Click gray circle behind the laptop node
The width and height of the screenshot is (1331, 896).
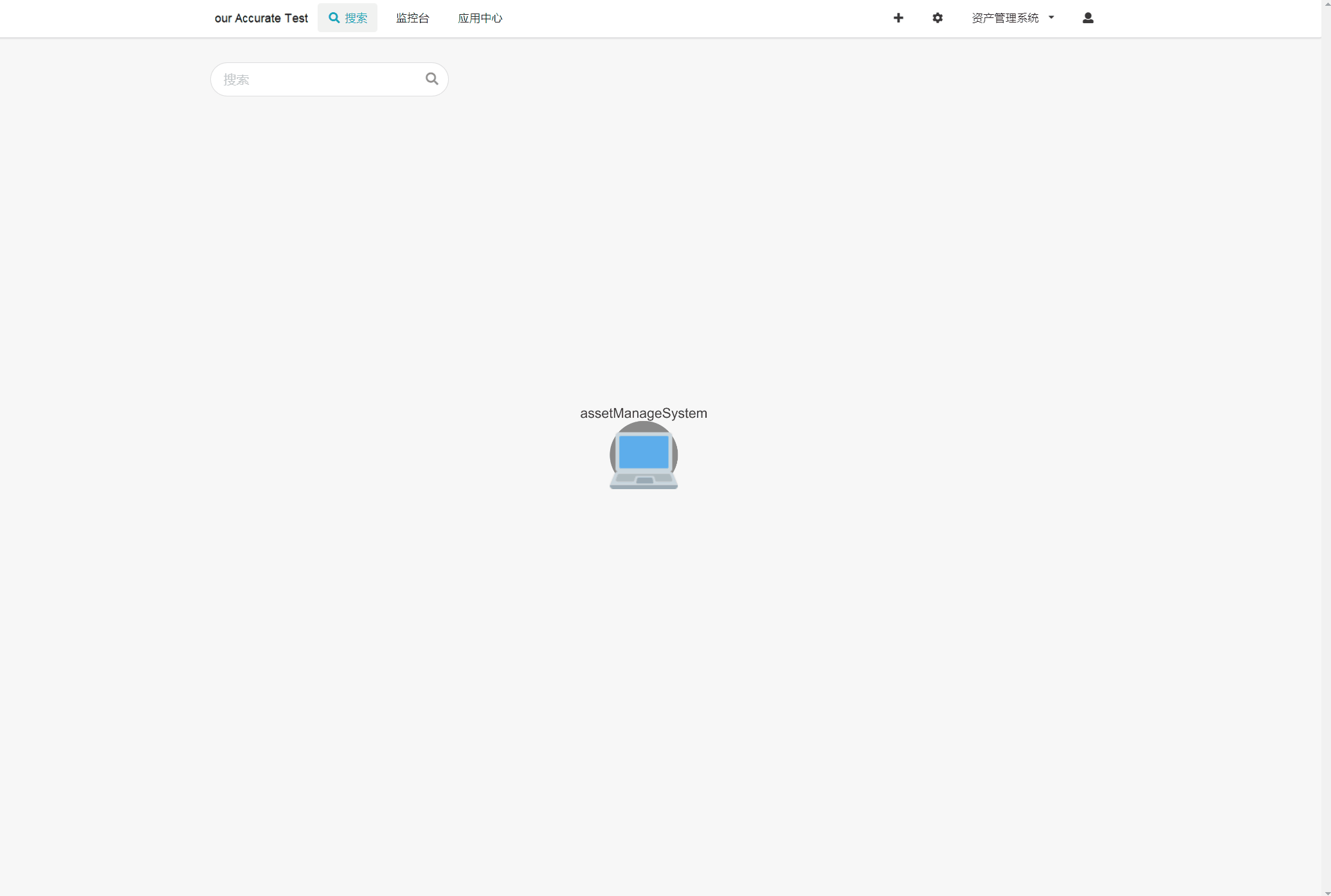coord(644,427)
